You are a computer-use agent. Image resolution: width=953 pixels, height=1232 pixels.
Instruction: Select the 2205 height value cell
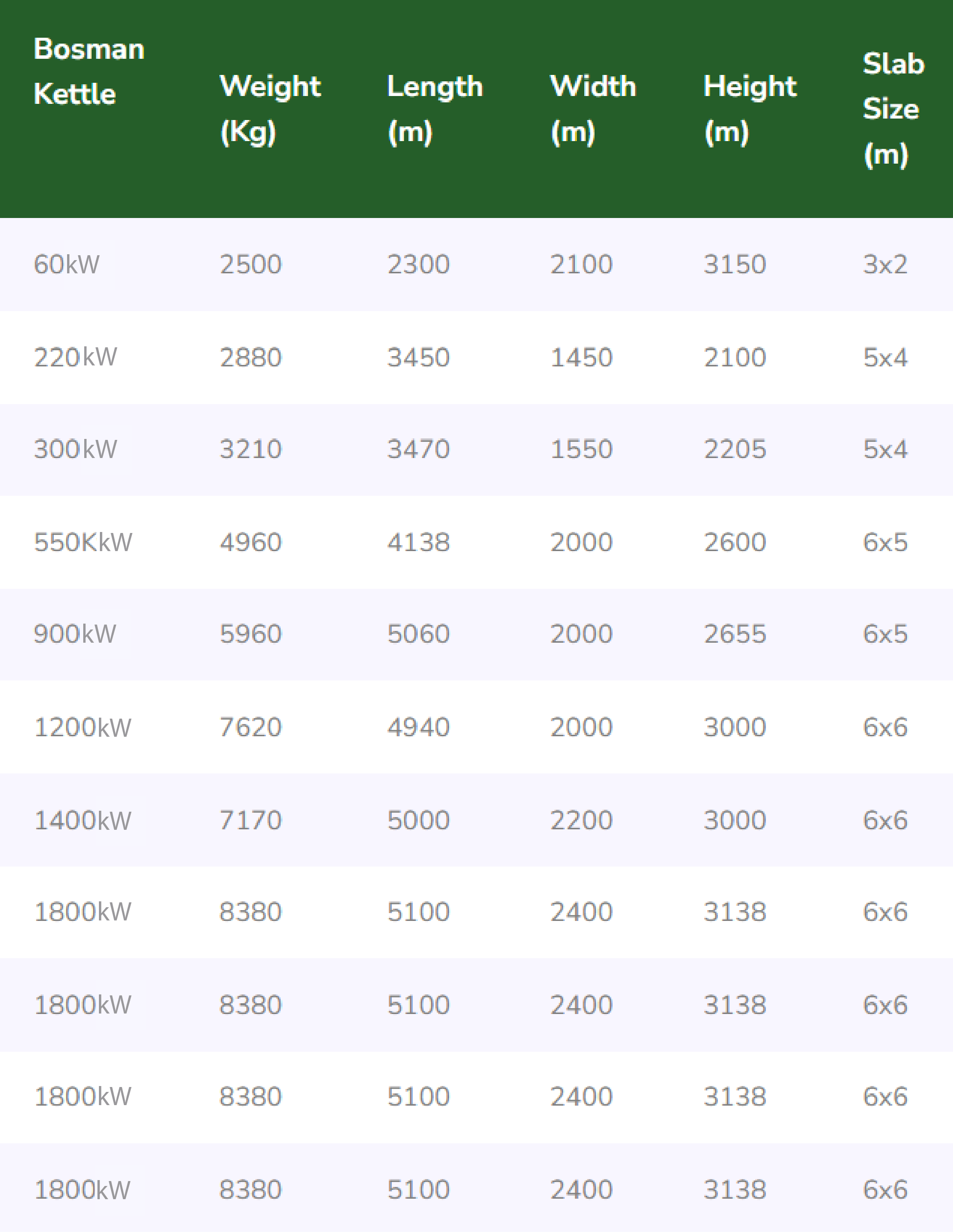(735, 450)
